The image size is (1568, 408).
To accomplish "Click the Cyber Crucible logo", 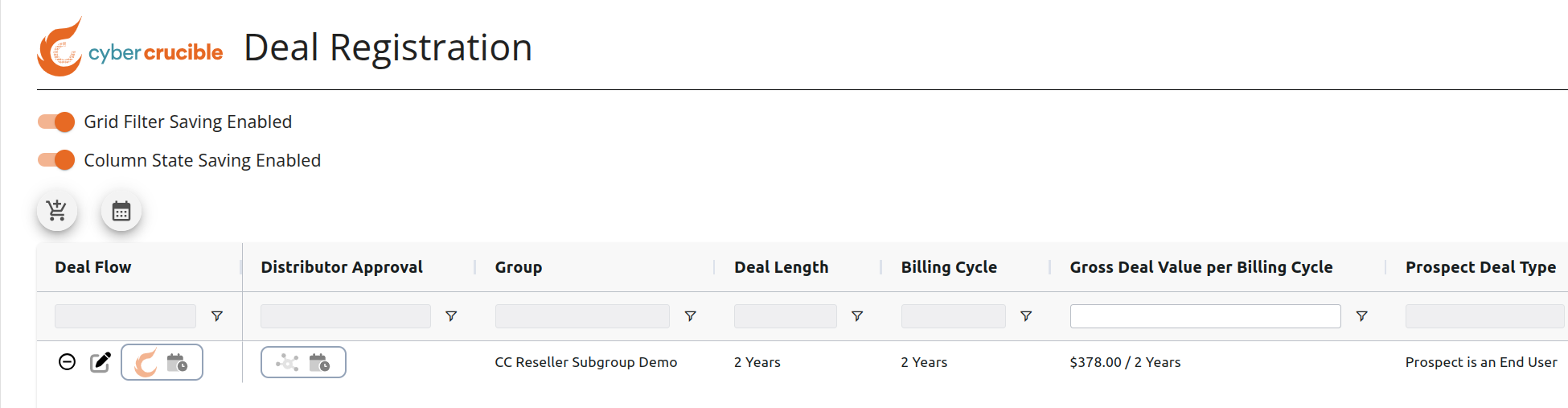I will pyautogui.click(x=130, y=47).
